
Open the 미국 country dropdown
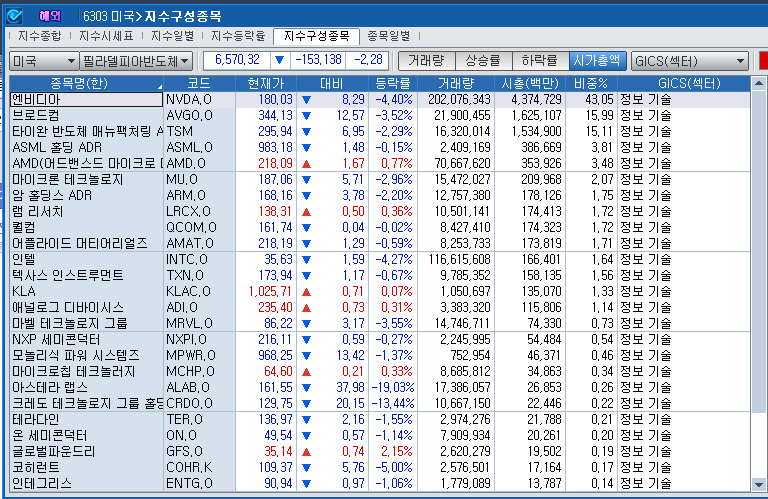tap(43, 61)
